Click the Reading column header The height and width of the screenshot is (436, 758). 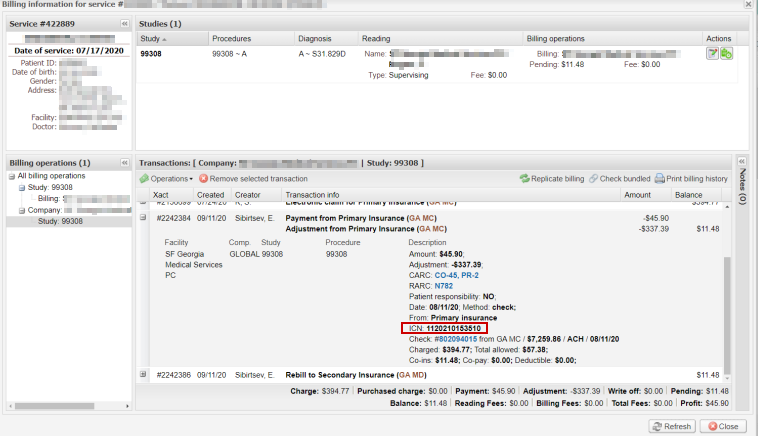[440, 39]
